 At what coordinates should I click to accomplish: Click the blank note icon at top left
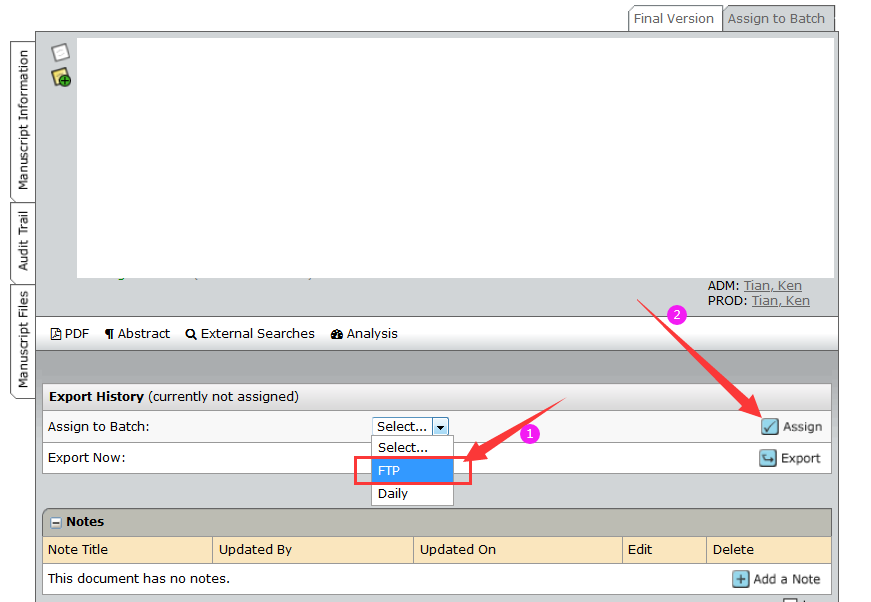point(60,52)
